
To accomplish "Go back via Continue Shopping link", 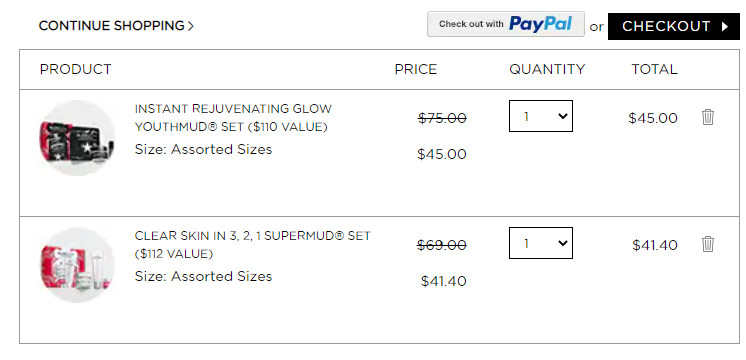I will [116, 26].
